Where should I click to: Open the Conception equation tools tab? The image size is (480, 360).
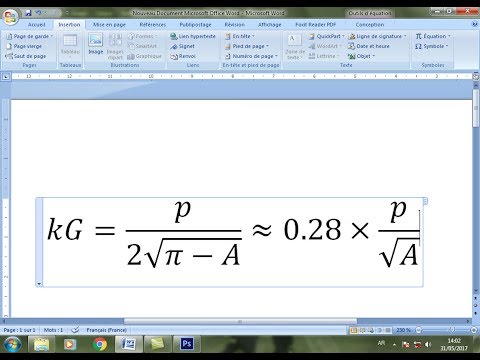click(x=370, y=24)
